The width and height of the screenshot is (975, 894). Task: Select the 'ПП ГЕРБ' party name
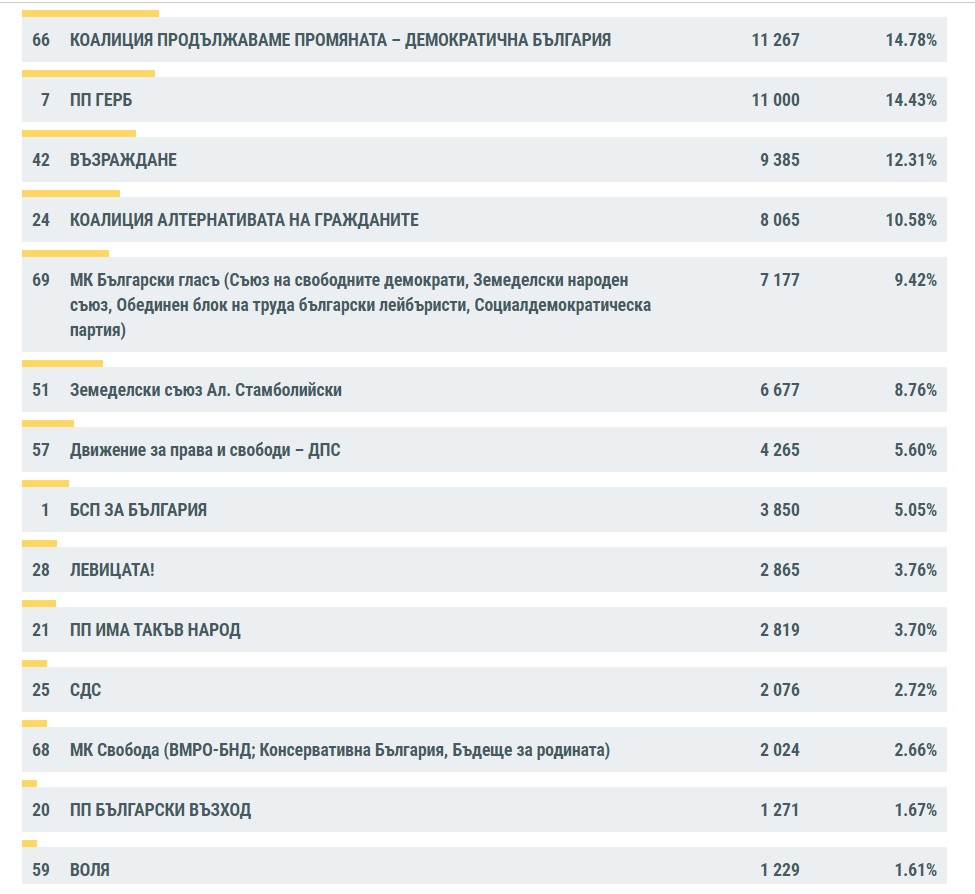(x=101, y=100)
